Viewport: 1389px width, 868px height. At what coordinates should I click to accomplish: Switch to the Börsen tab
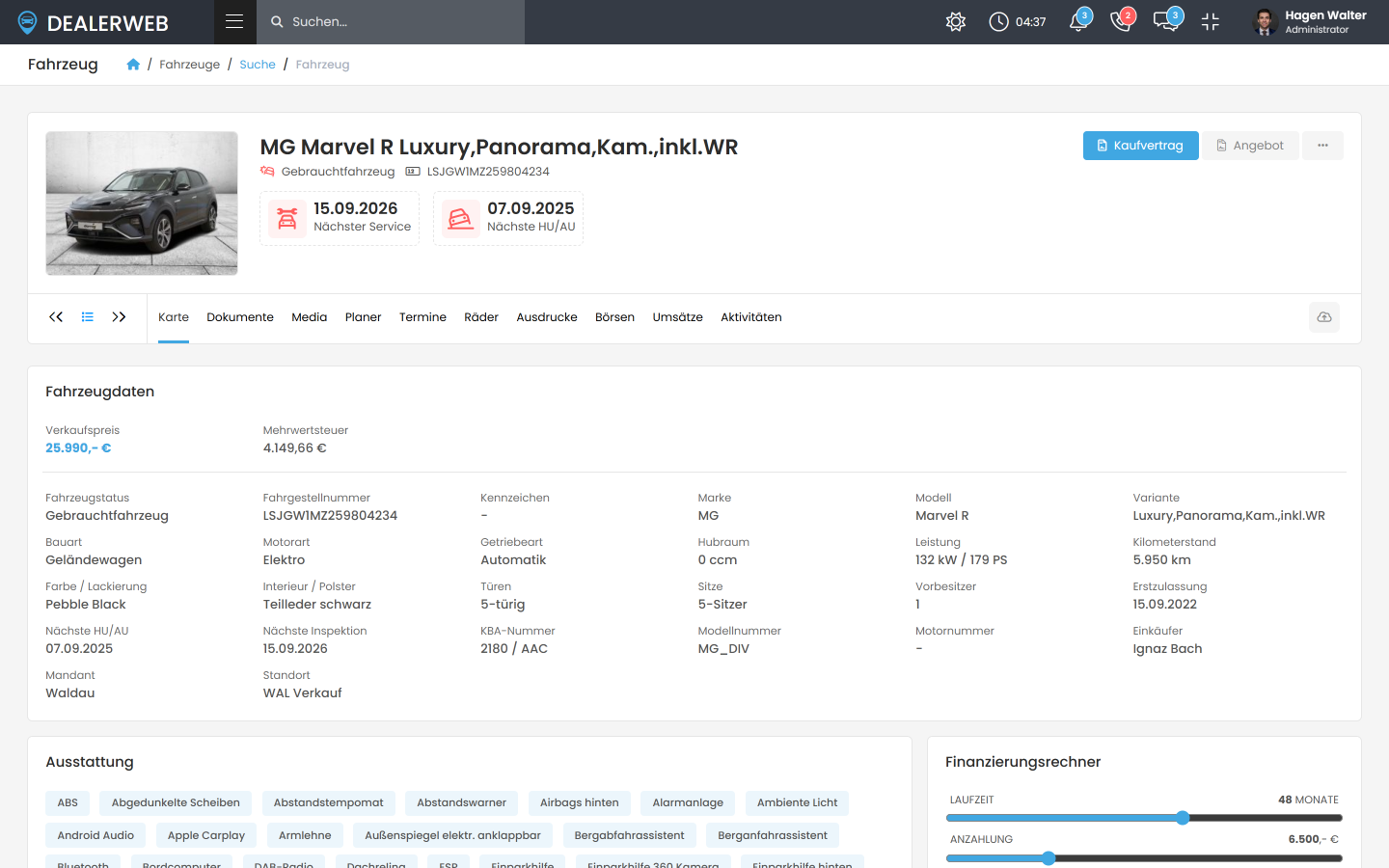pyautogui.click(x=614, y=317)
